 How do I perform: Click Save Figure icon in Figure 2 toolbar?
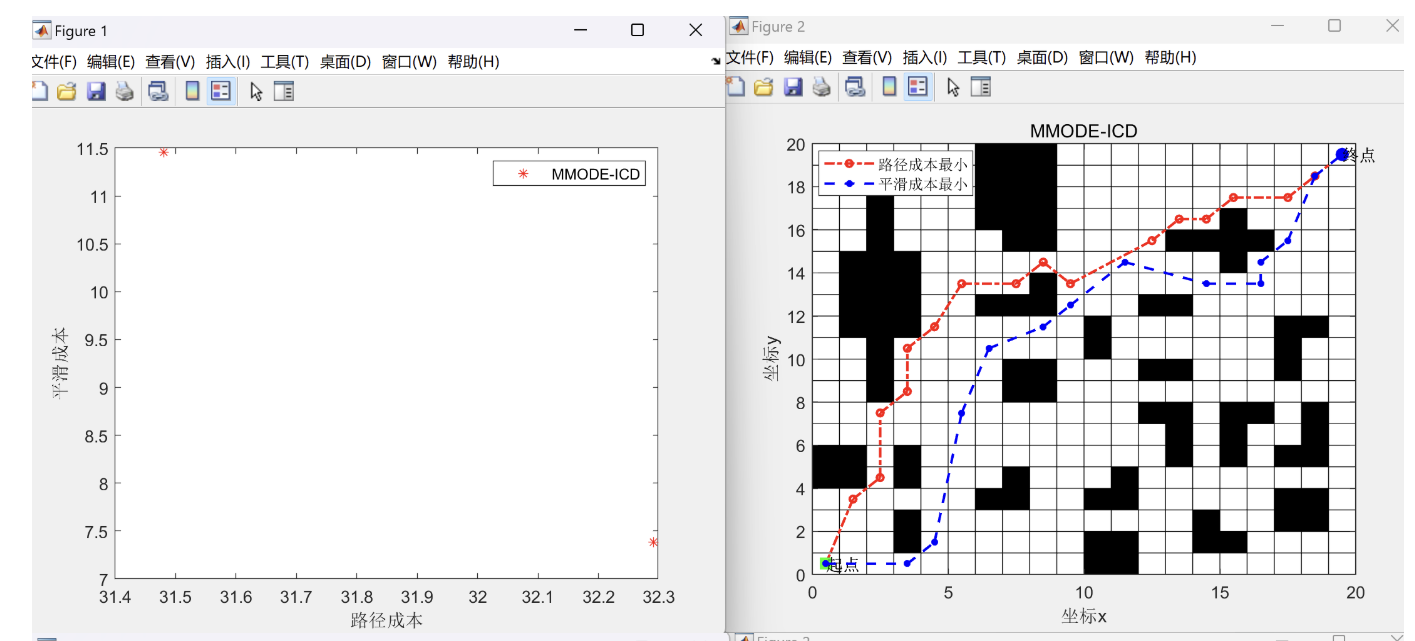793,86
